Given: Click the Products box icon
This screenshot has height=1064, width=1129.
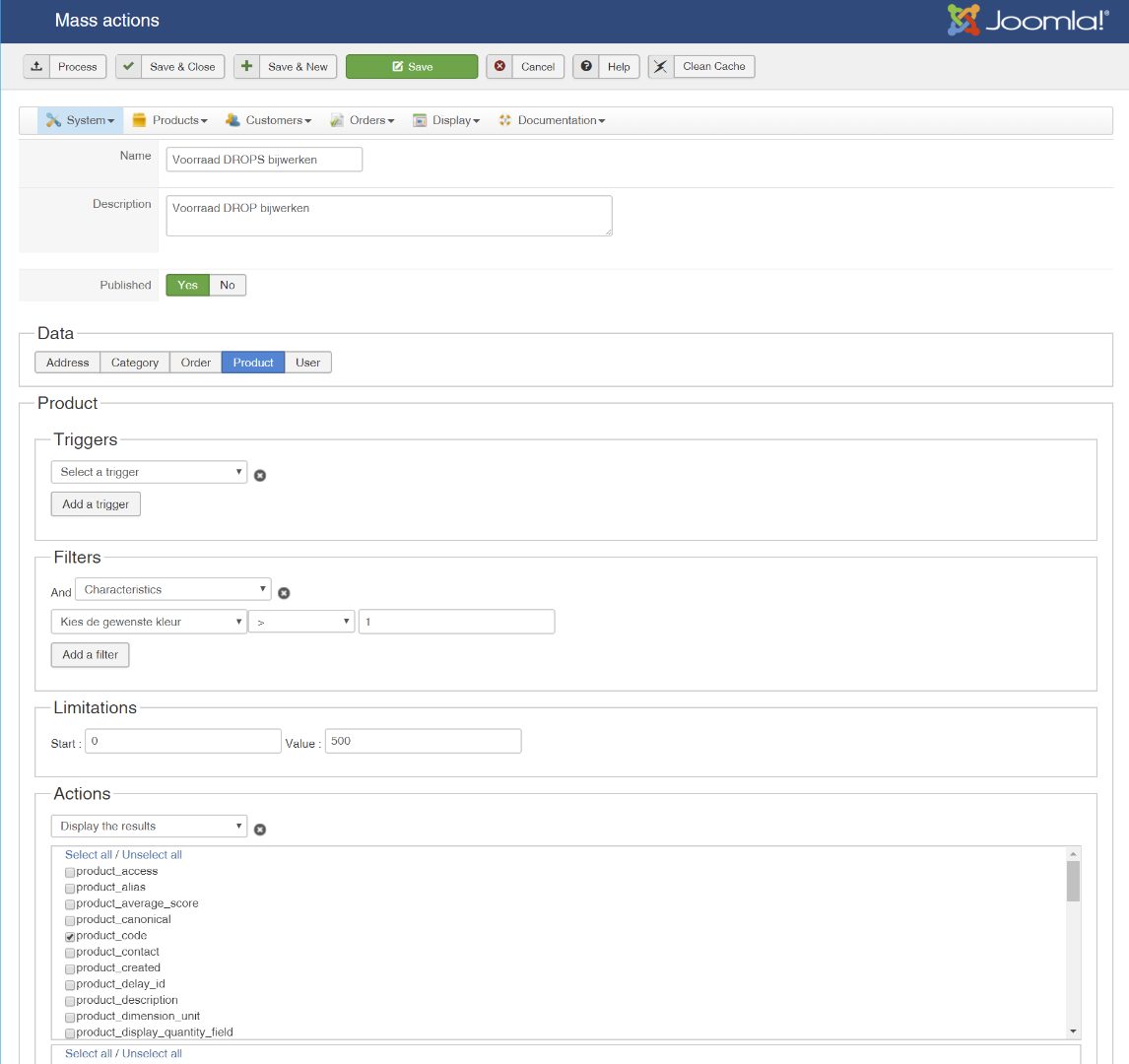Looking at the screenshot, I should [139, 120].
